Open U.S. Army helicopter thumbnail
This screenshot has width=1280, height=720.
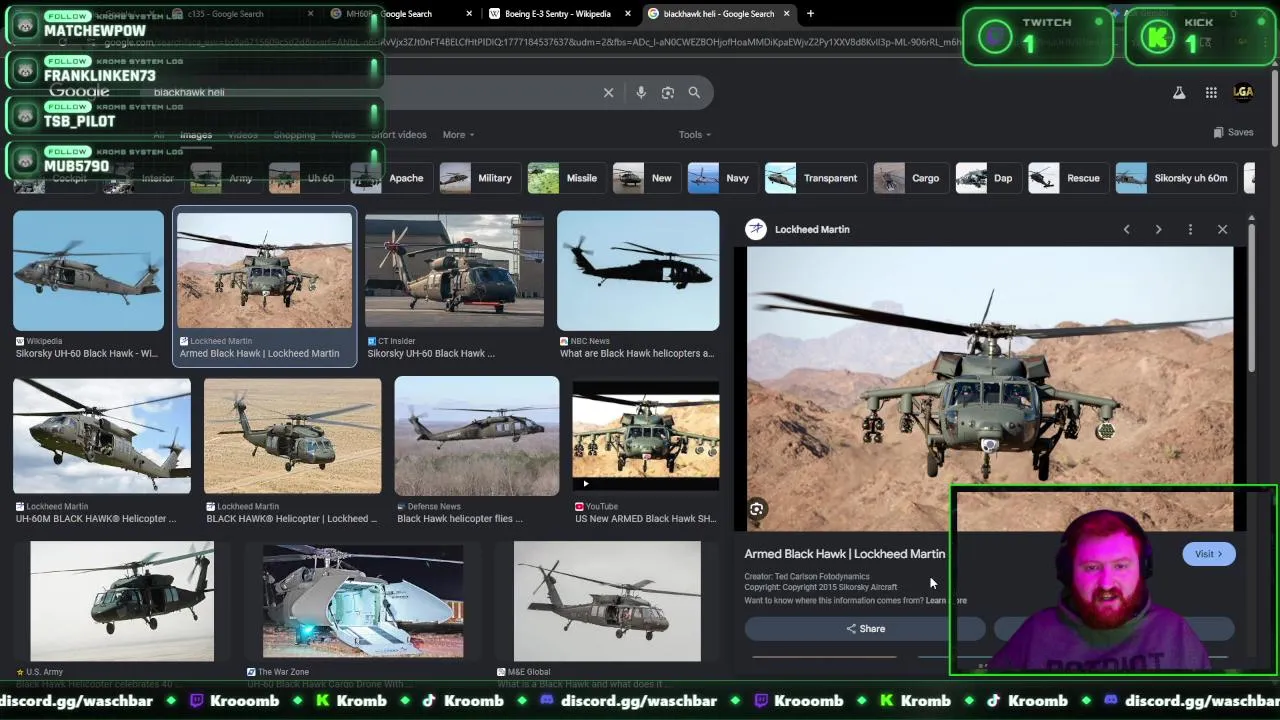122,601
